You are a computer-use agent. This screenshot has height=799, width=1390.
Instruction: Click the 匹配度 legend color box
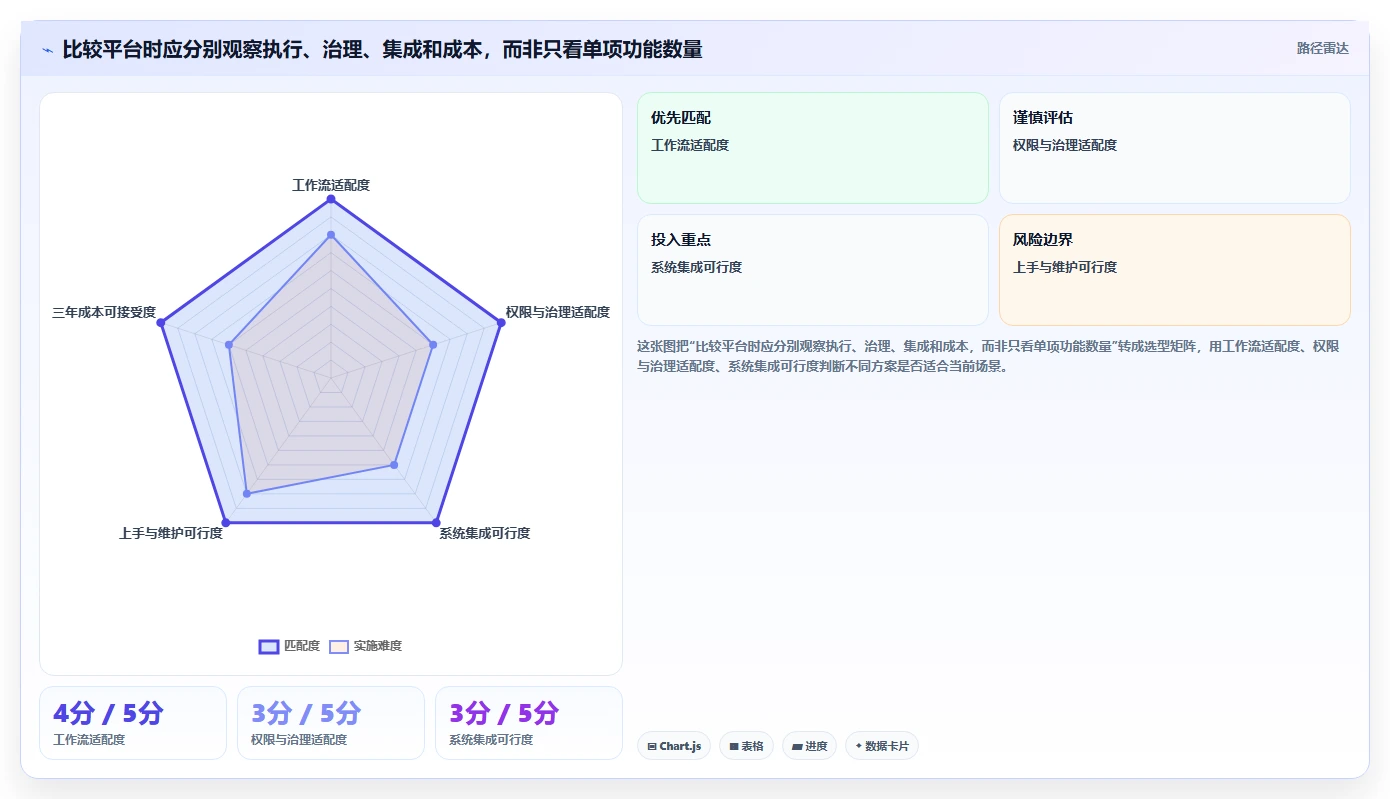point(269,647)
